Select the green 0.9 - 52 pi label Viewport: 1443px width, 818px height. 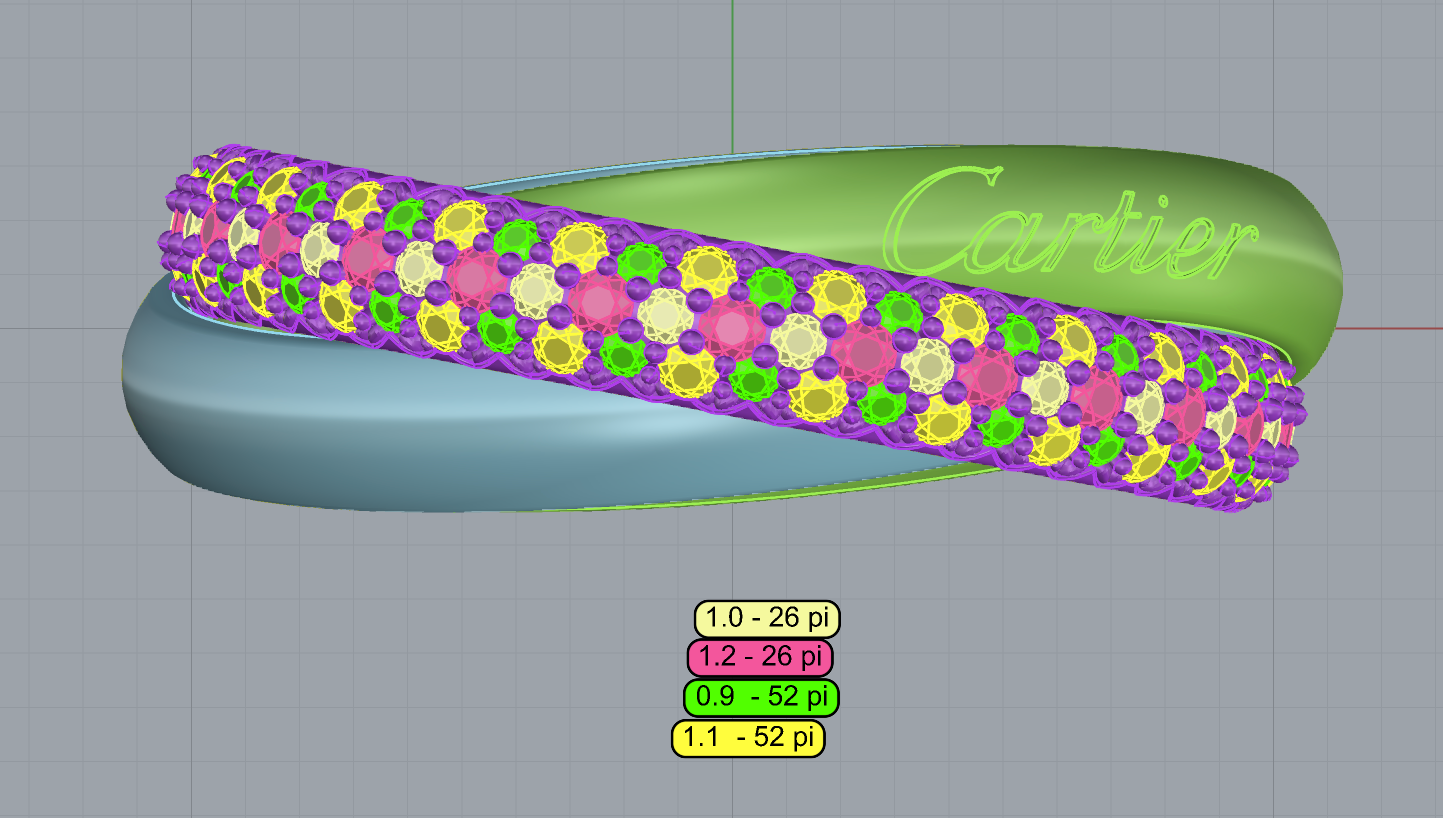click(x=761, y=697)
